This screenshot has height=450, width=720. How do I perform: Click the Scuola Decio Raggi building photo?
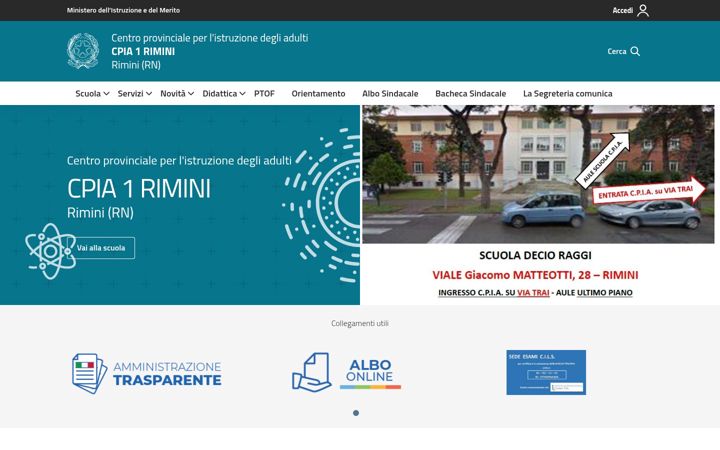[538, 174]
